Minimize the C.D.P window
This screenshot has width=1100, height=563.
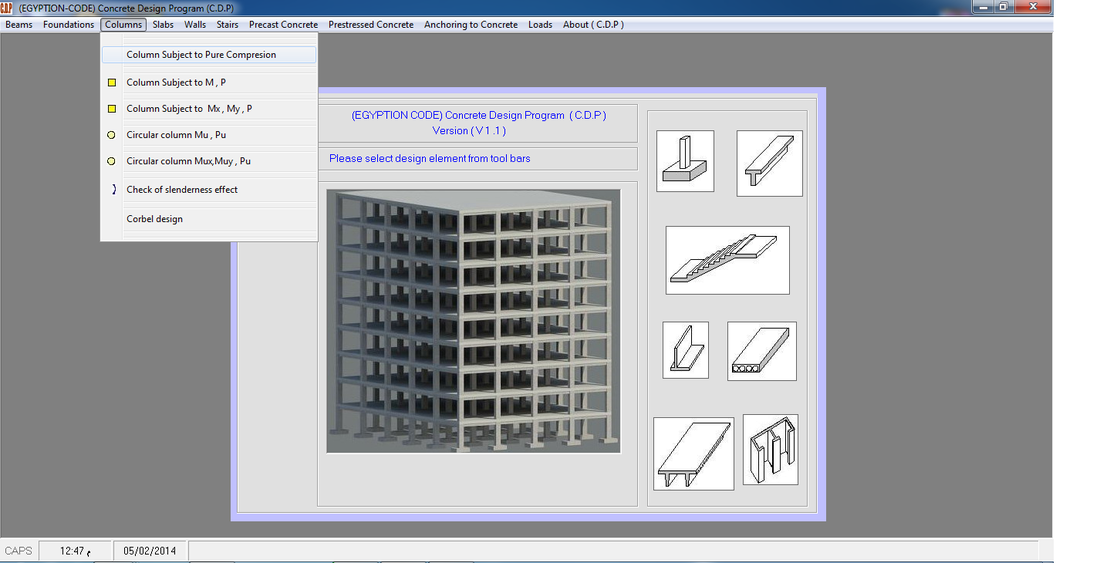(x=984, y=6)
